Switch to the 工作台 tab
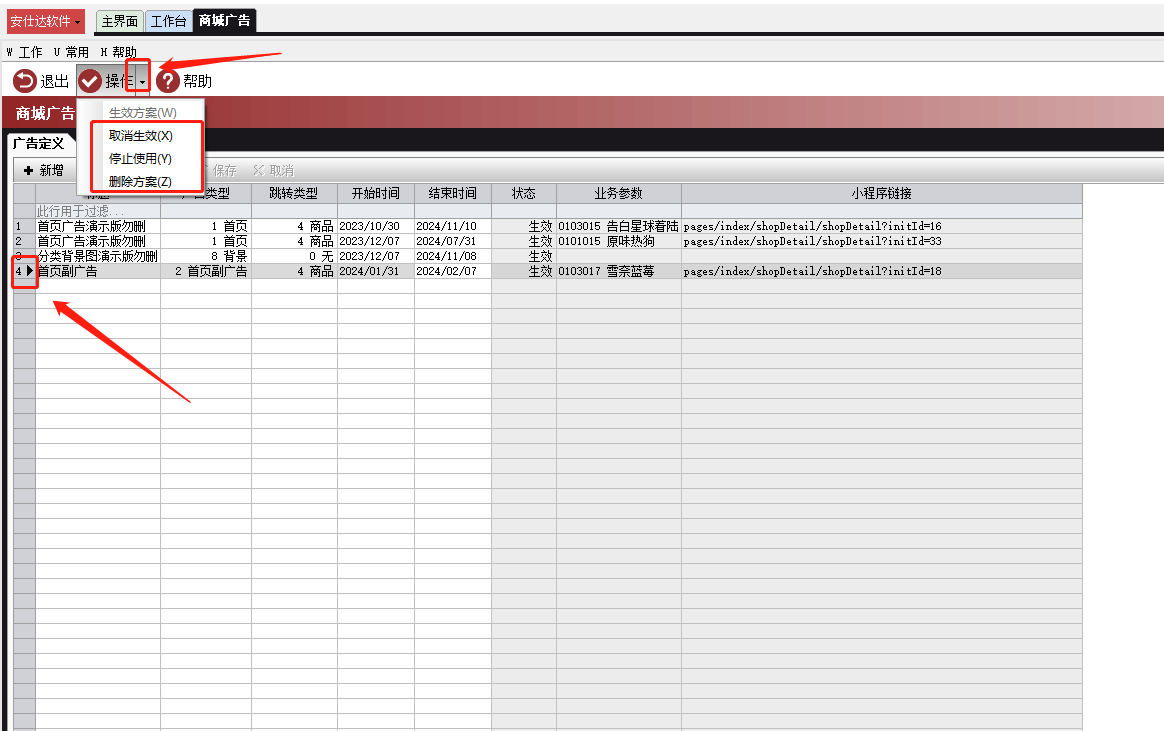Image resolution: width=1164 pixels, height=731 pixels. [x=169, y=22]
